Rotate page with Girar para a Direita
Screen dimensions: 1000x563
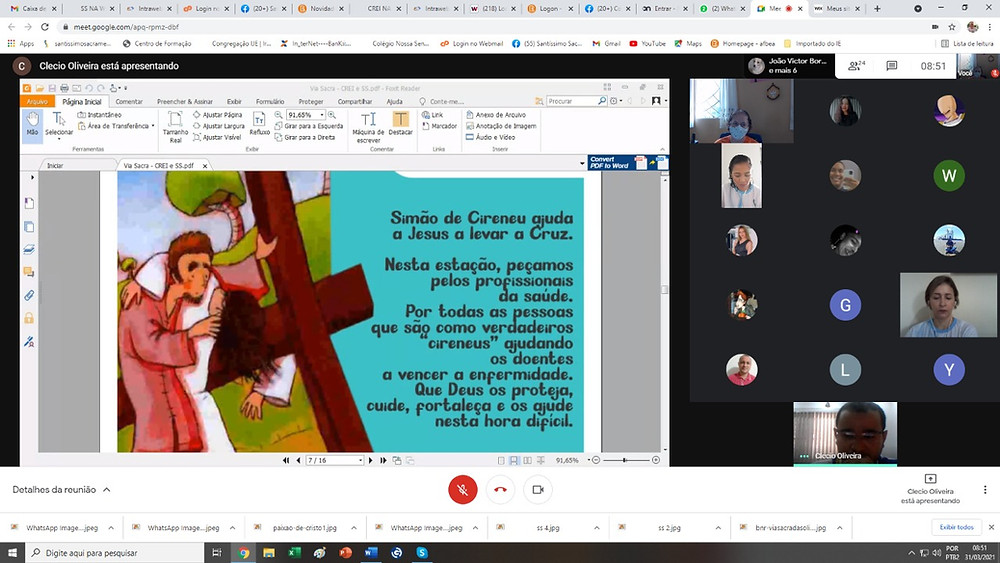point(305,137)
